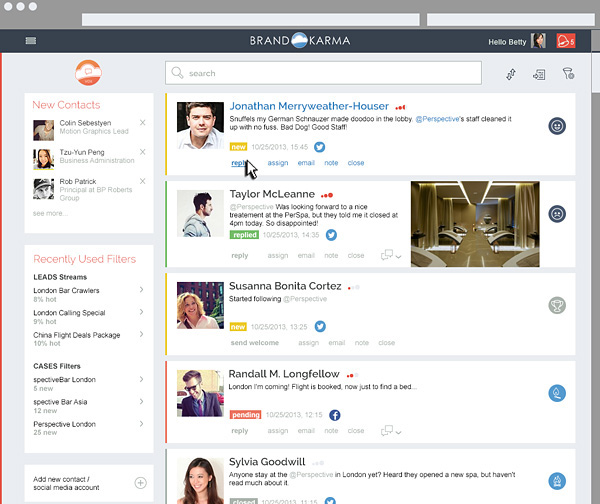This screenshot has width=600, height=504.
Task: Open Randall M. Longfellow's name
Action: tap(284, 374)
